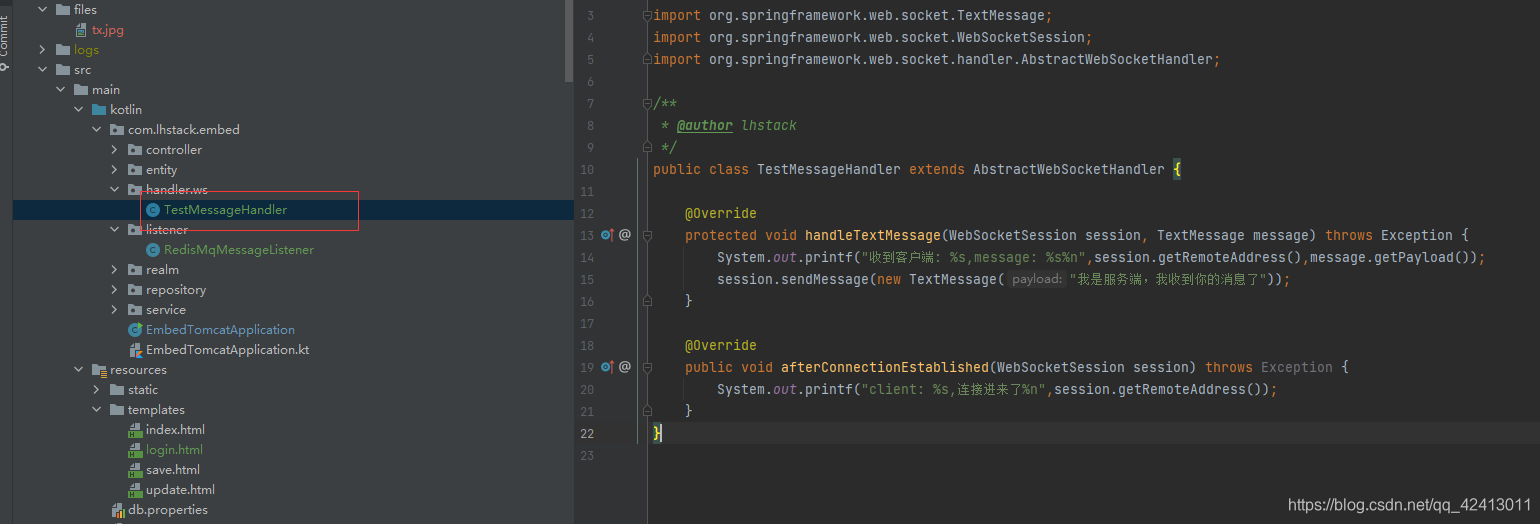
Task: Select EmbedTomcatApplication.kt in the tree
Action: tap(227, 350)
